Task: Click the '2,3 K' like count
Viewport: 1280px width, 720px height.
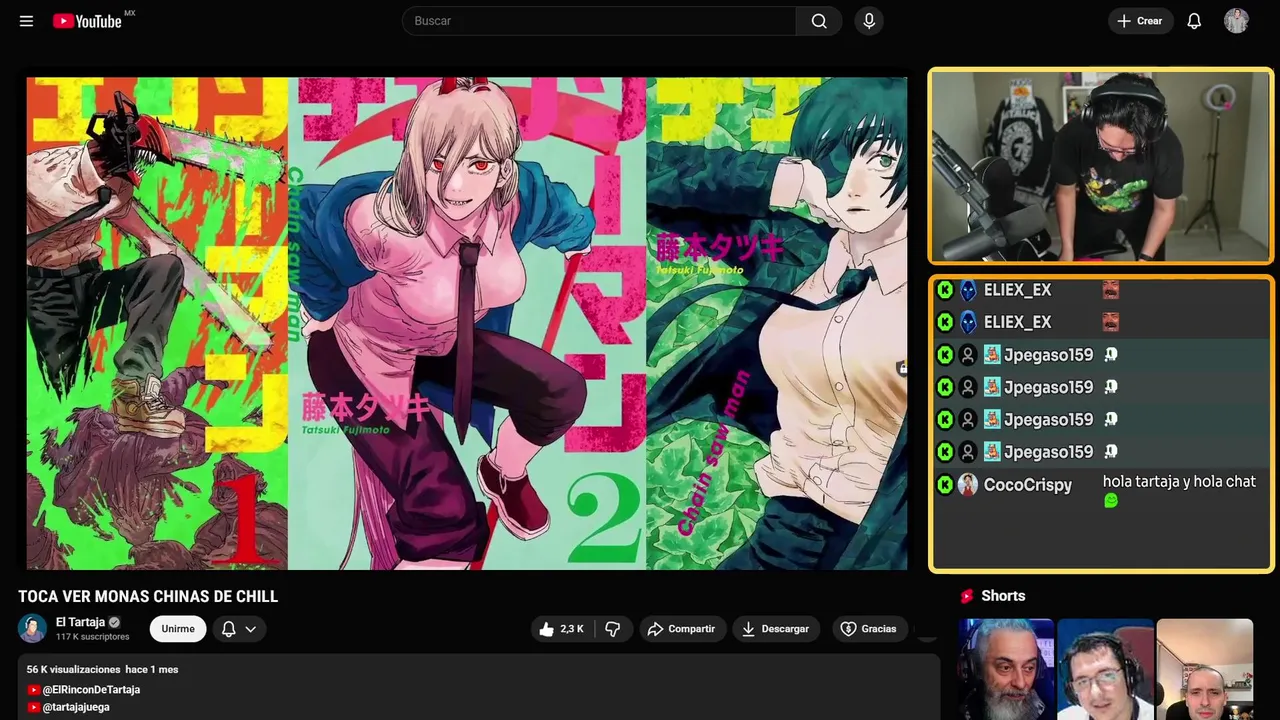Action: click(572, 629)
